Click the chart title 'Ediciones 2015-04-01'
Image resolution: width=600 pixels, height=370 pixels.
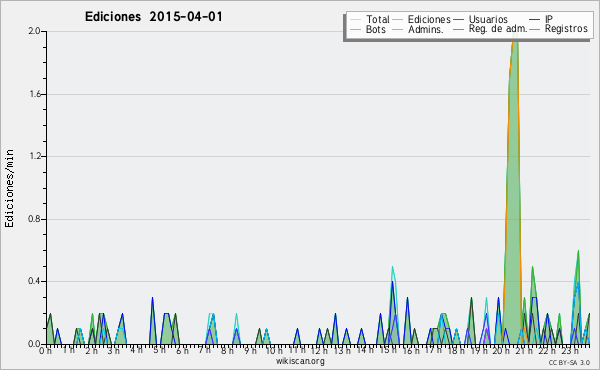(x=153, y=17)
